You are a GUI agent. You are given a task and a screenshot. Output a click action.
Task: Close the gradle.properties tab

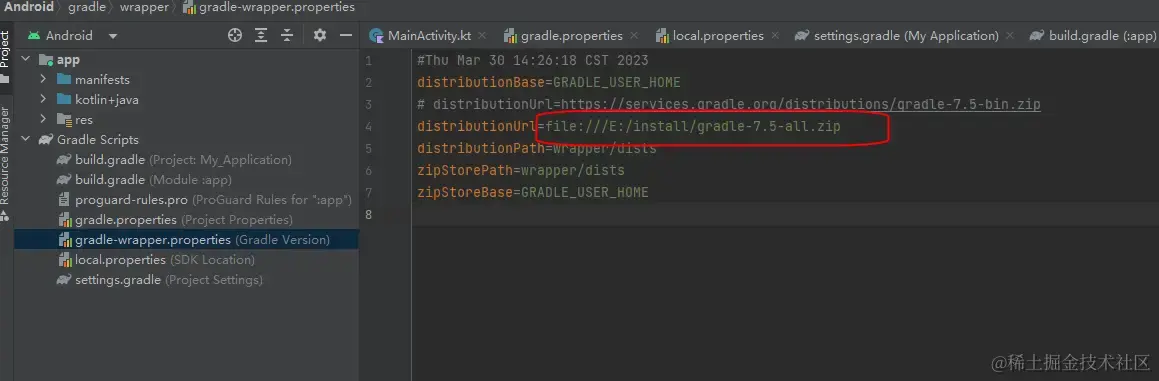pos(635,35)
